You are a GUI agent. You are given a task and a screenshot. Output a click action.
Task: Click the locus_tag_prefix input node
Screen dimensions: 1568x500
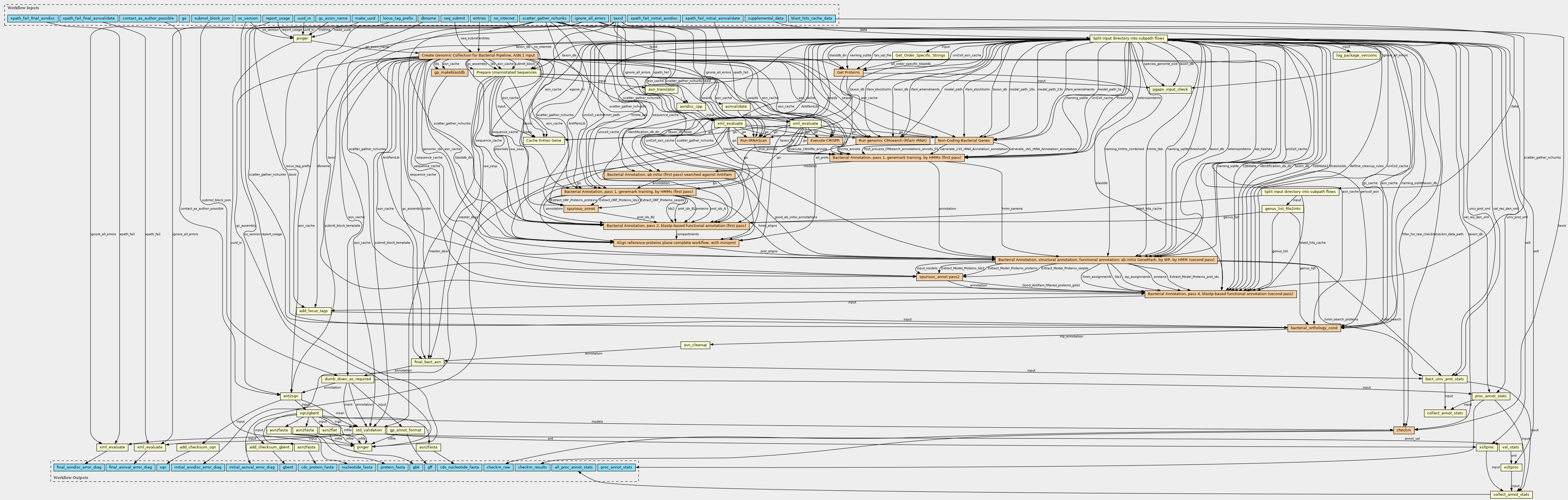398,18
